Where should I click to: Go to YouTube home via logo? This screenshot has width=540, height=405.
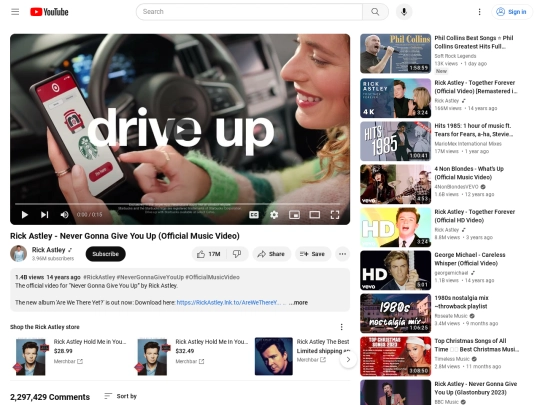[49, 12]
